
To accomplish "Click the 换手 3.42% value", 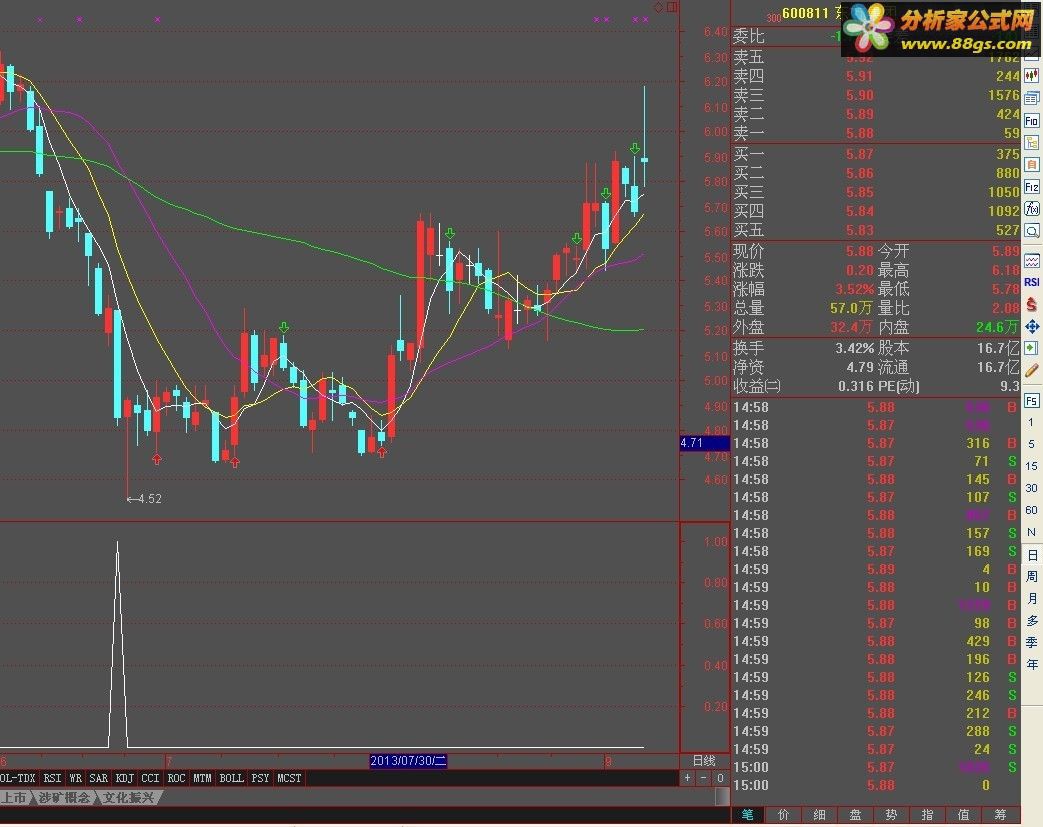I will 854,348.
